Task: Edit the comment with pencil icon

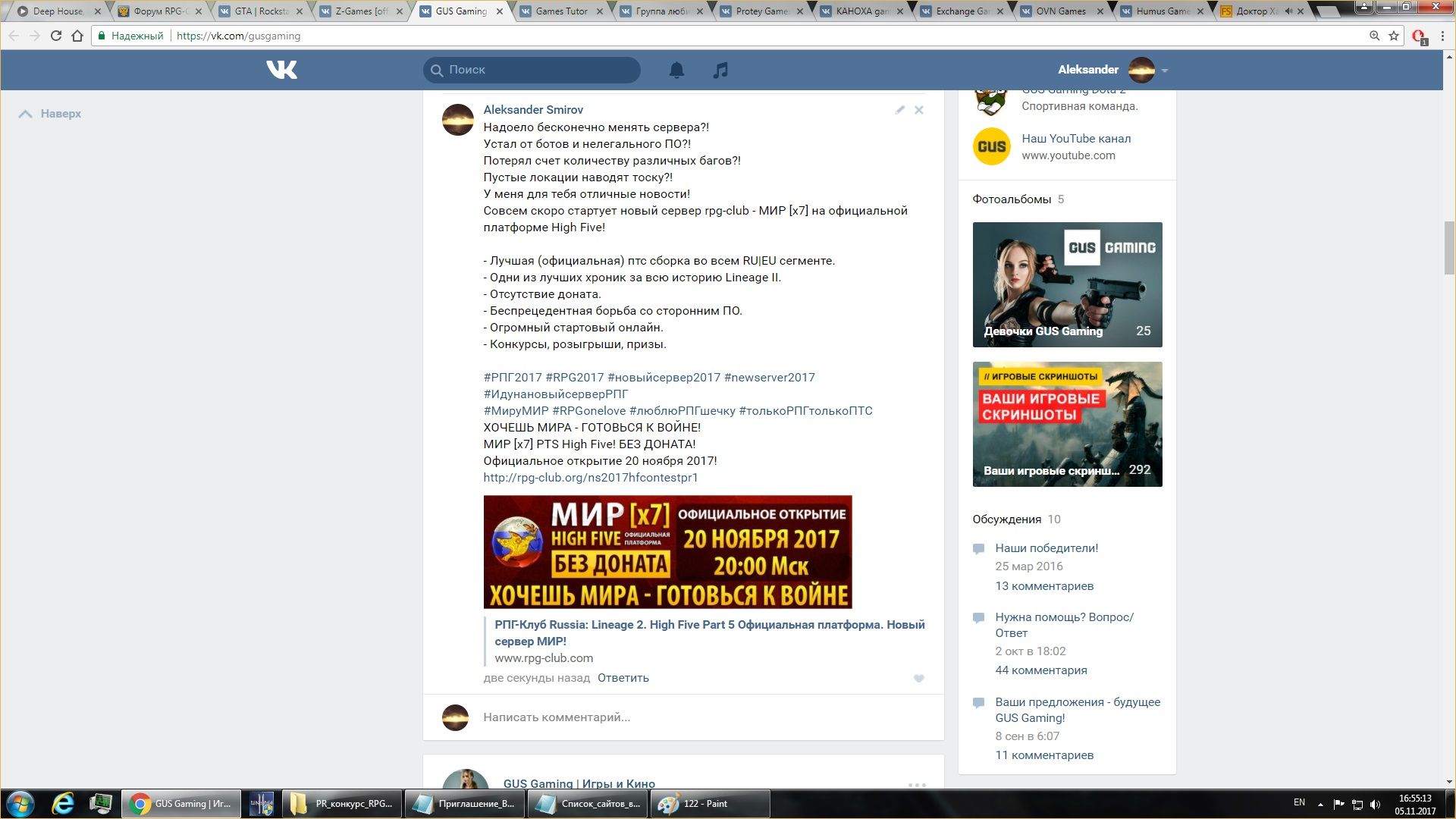Action: tap(899, 110)
